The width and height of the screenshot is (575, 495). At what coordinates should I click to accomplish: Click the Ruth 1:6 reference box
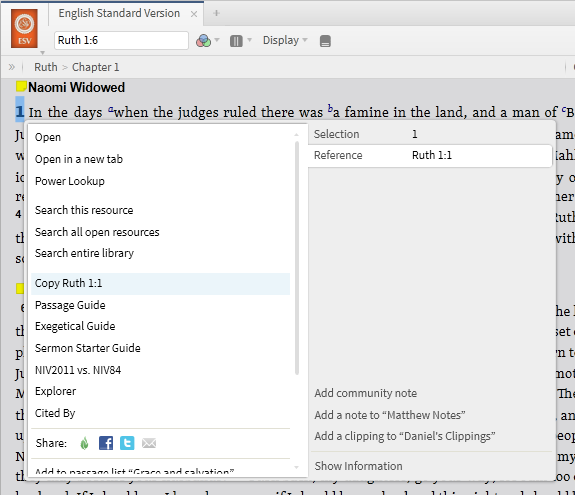[x=121, y=40]
